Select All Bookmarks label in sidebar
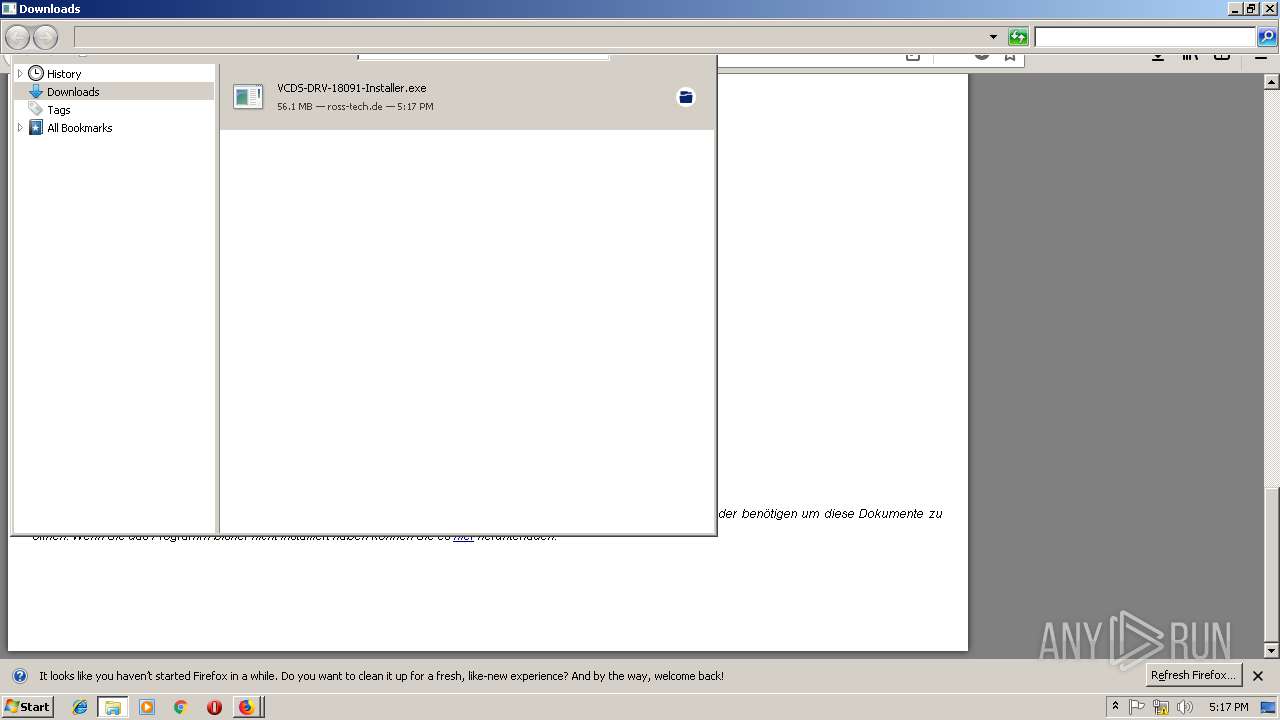This screenshot has height=720, width=1280. pos(80,128)
